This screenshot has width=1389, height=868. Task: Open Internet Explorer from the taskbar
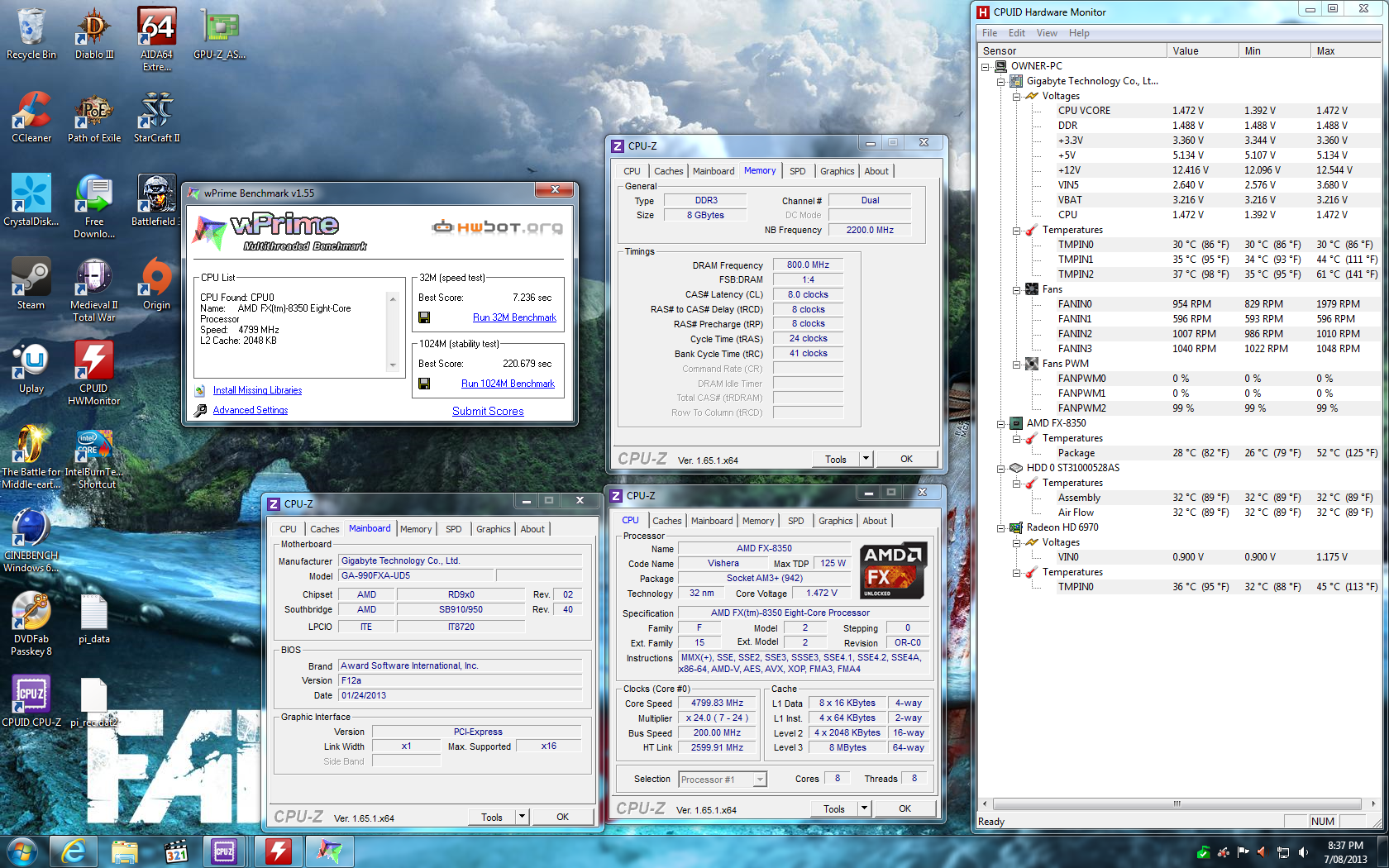tap(73, 851)
